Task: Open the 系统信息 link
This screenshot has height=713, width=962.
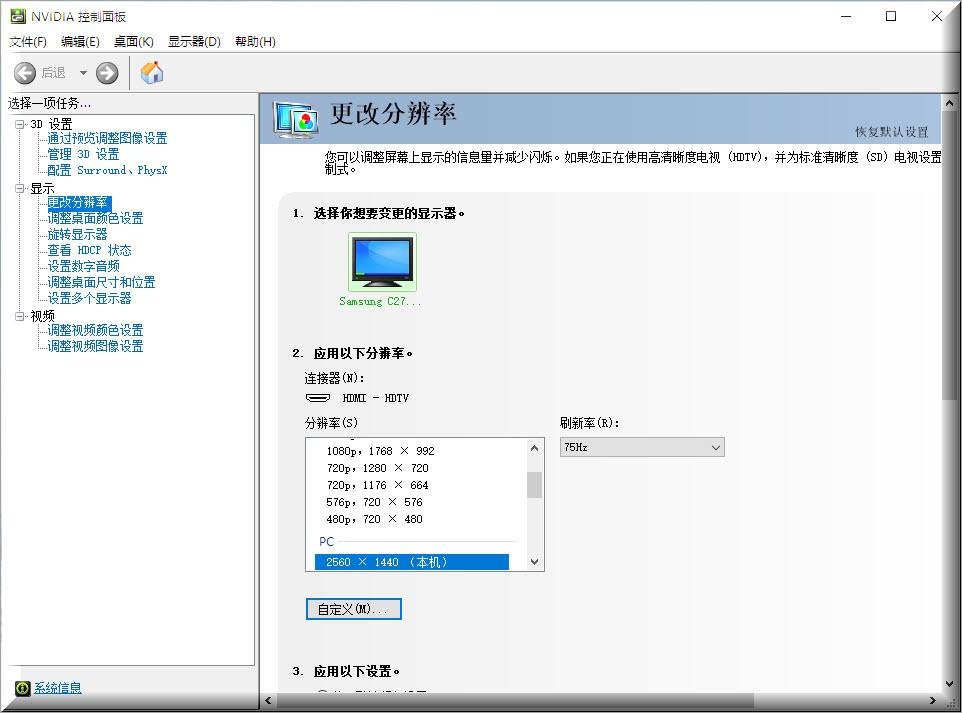Action: click(x=57, y=688)
